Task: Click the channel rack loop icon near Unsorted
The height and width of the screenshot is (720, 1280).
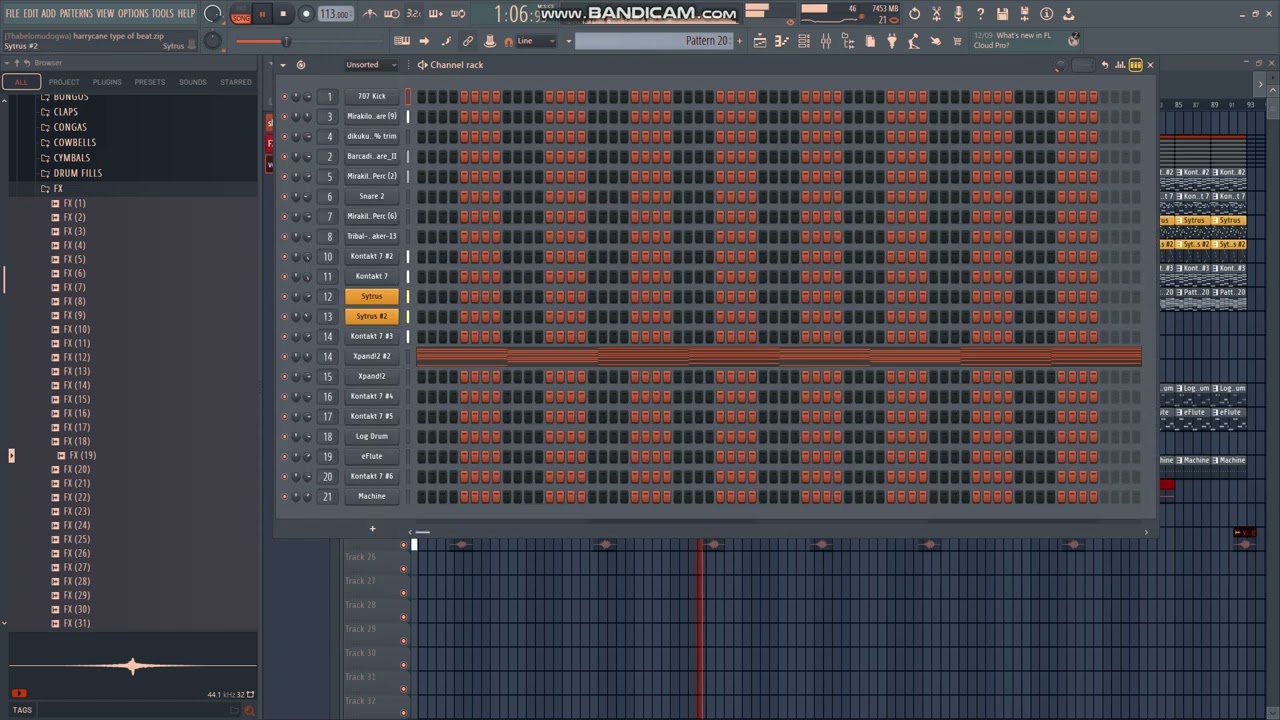Action: point(301,65)
